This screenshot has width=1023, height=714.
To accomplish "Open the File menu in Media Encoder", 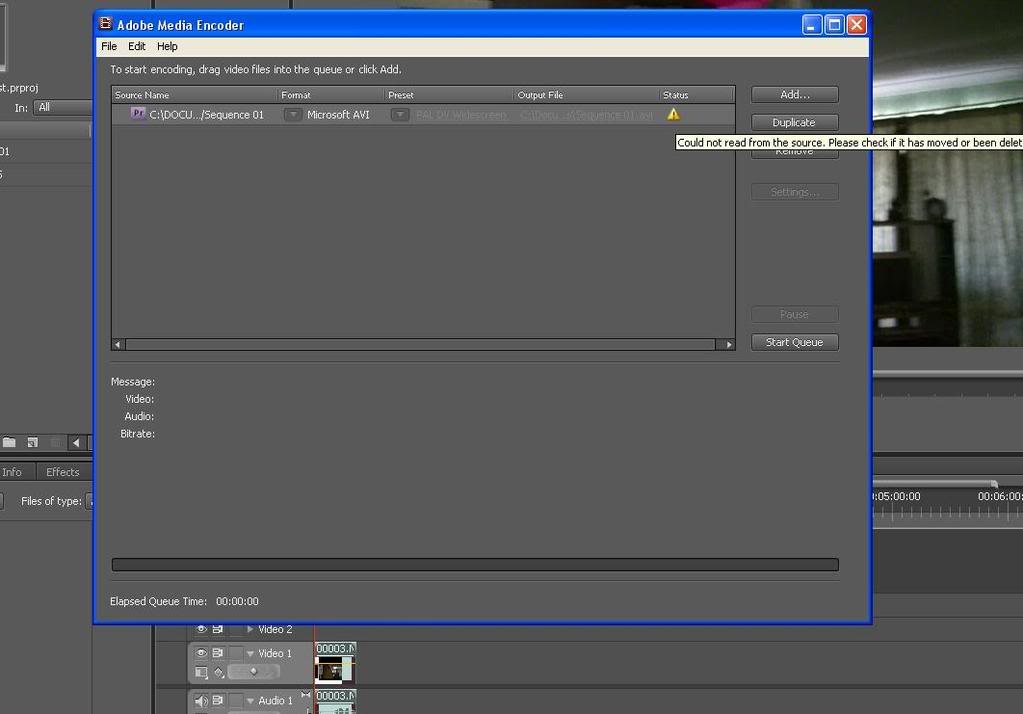I will point(108,46).
